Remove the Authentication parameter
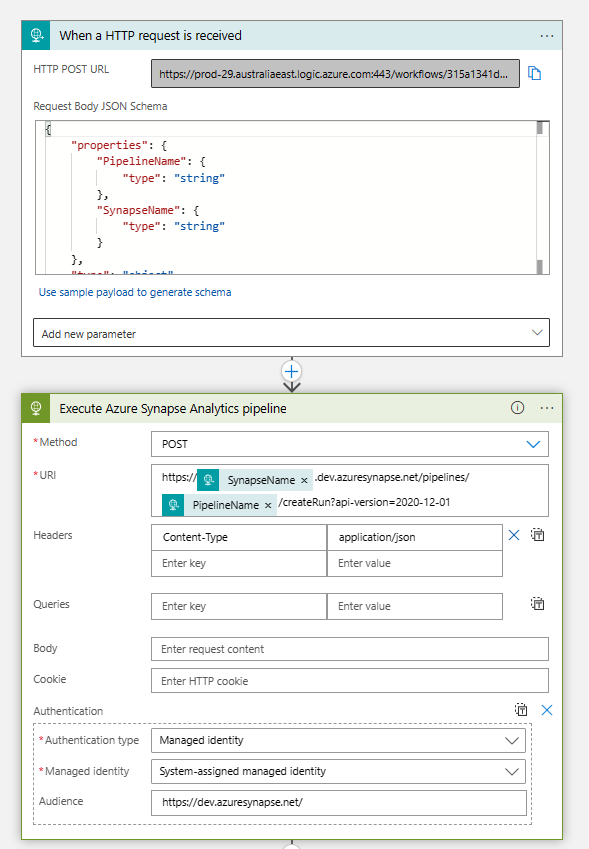Viewport: 589px width, 849px height. [x=547, y=710]
